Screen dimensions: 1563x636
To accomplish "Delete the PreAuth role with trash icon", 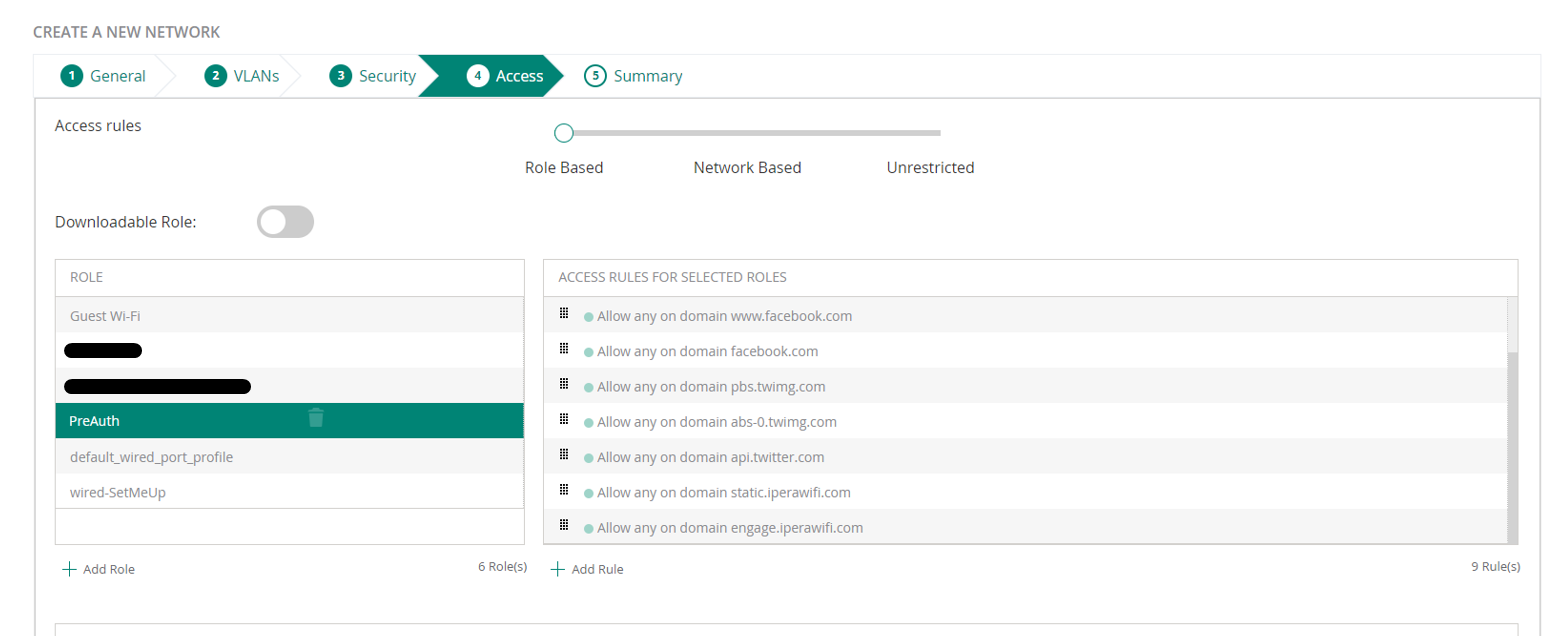I will 316,418.
